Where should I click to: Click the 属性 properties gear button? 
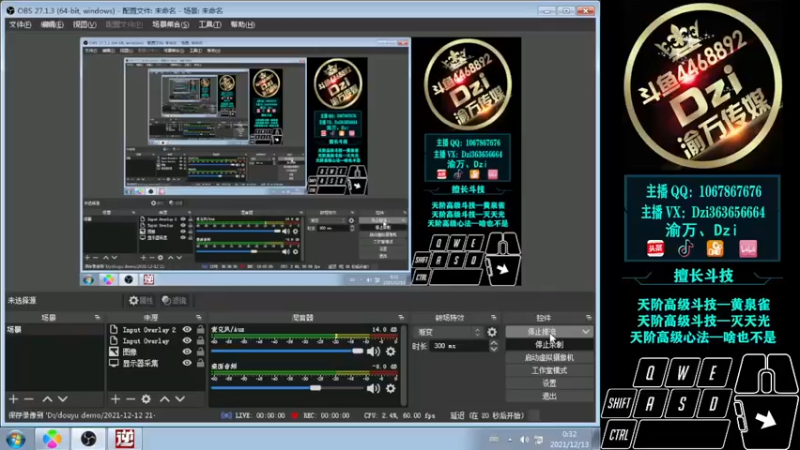point(141,301)
